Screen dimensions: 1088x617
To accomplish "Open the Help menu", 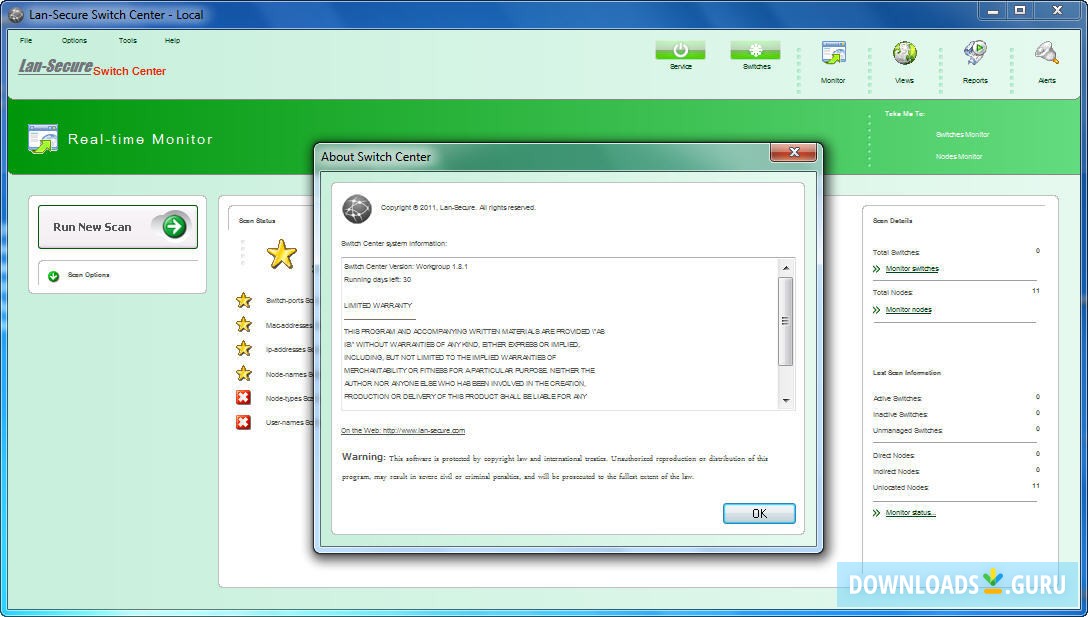I will [172, 40].
